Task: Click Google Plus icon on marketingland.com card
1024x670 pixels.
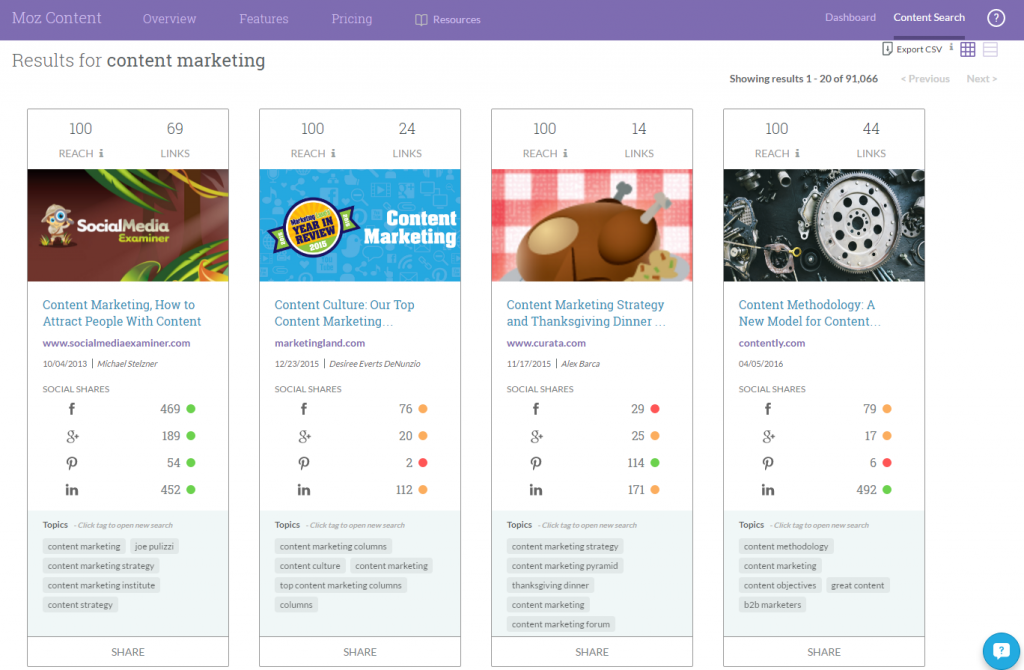Action: (304, 436)
